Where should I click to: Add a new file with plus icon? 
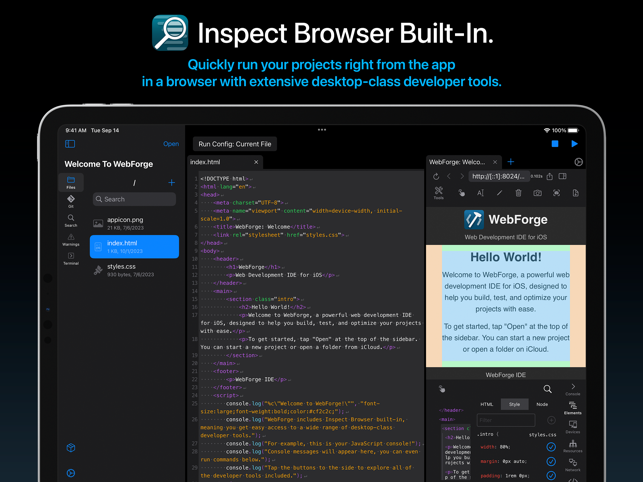coord(171,182)
